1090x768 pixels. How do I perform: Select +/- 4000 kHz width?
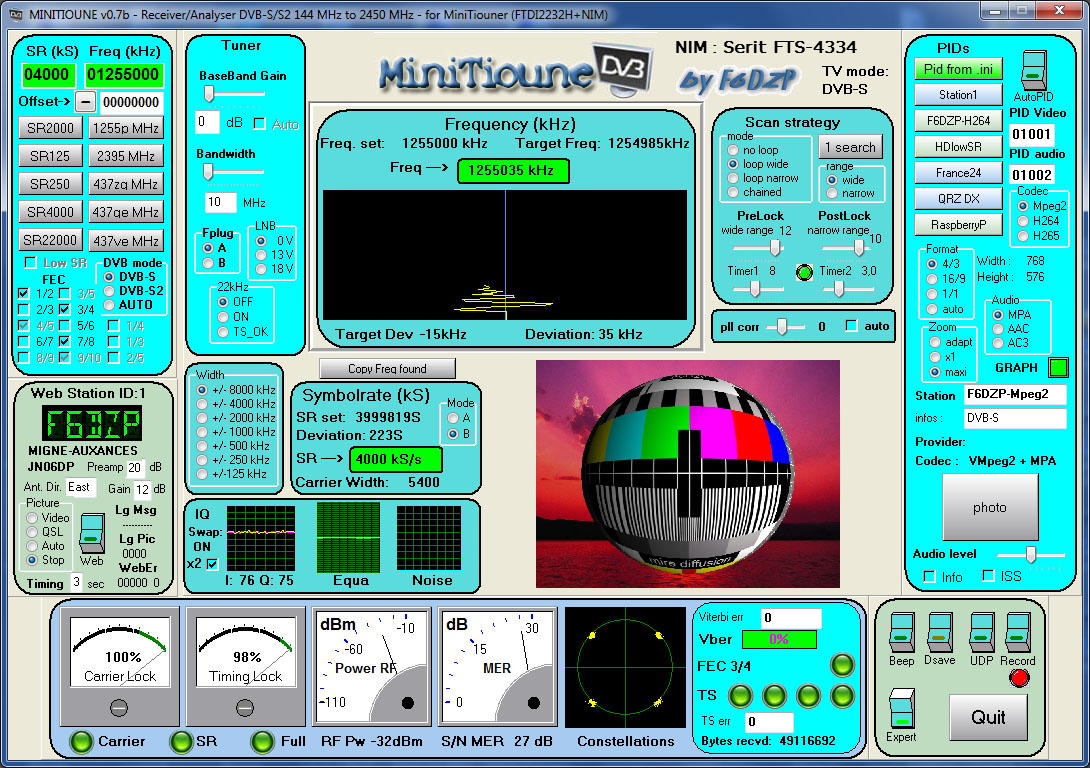click(202, 404)
